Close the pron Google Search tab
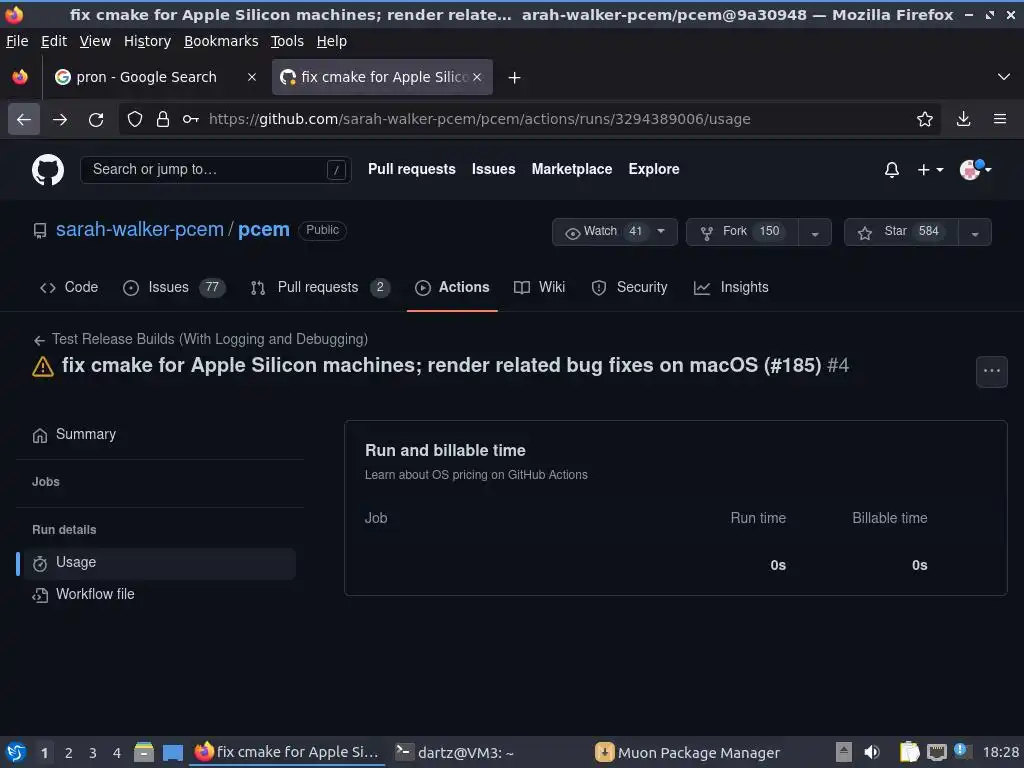 251,77
